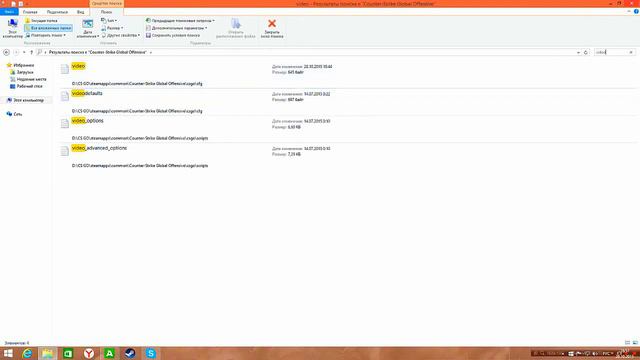The image size is (640, 360).
Task: Switch to the Share ribbon tab
Action: click(57, 12)
